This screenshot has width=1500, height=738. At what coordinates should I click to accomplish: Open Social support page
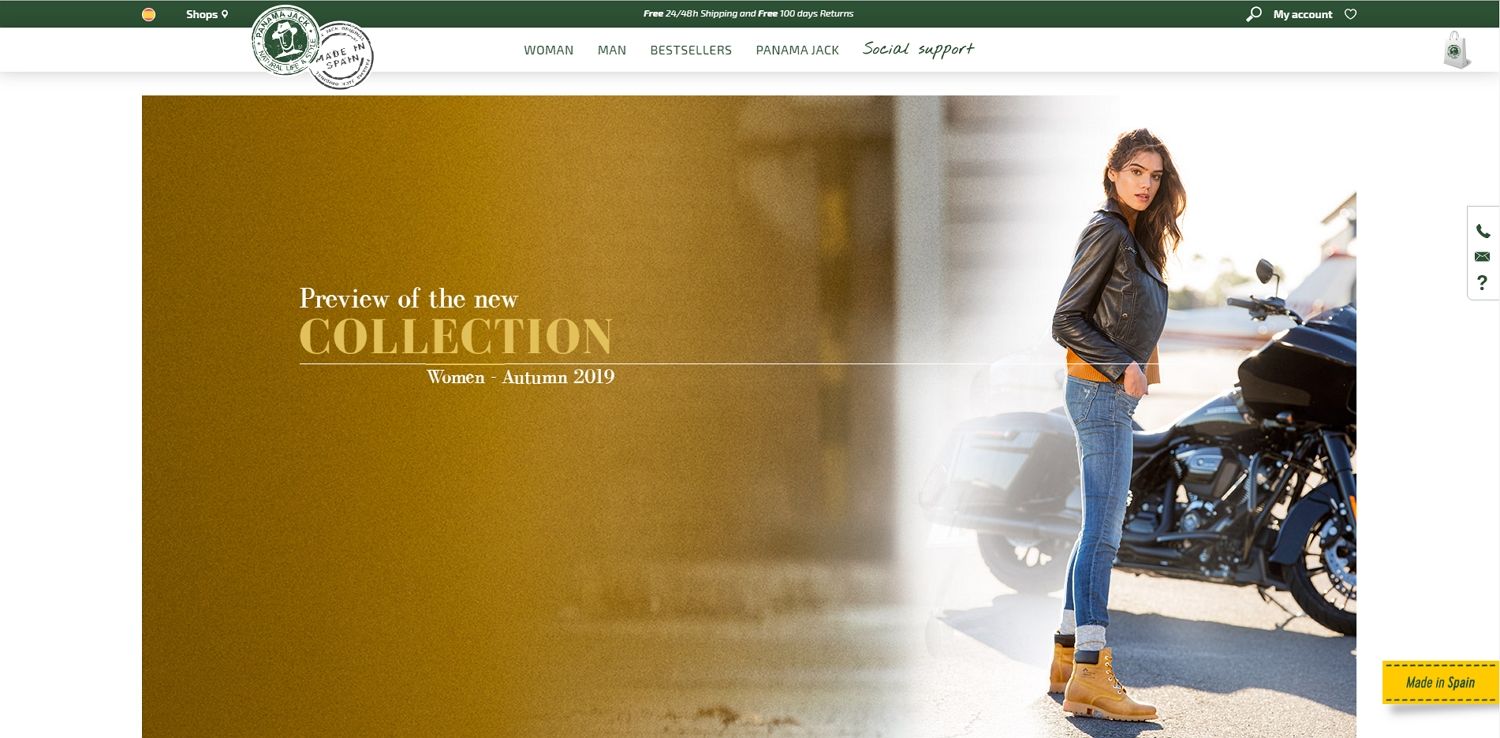918,49
